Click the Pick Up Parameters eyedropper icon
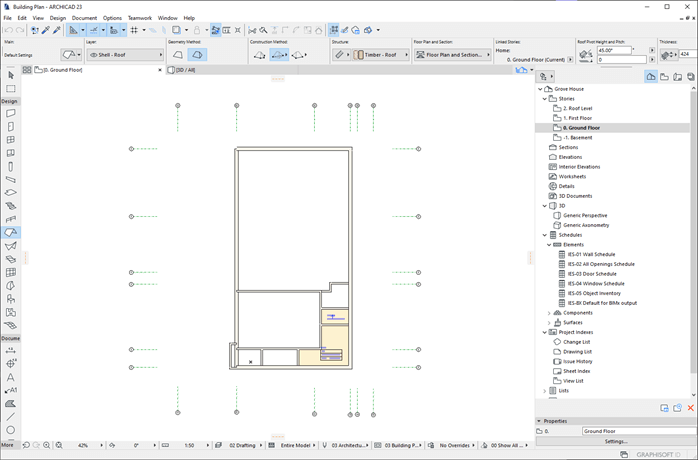This screenshot has height=460, width=698. pyautogui.click(x=46, y=30)
